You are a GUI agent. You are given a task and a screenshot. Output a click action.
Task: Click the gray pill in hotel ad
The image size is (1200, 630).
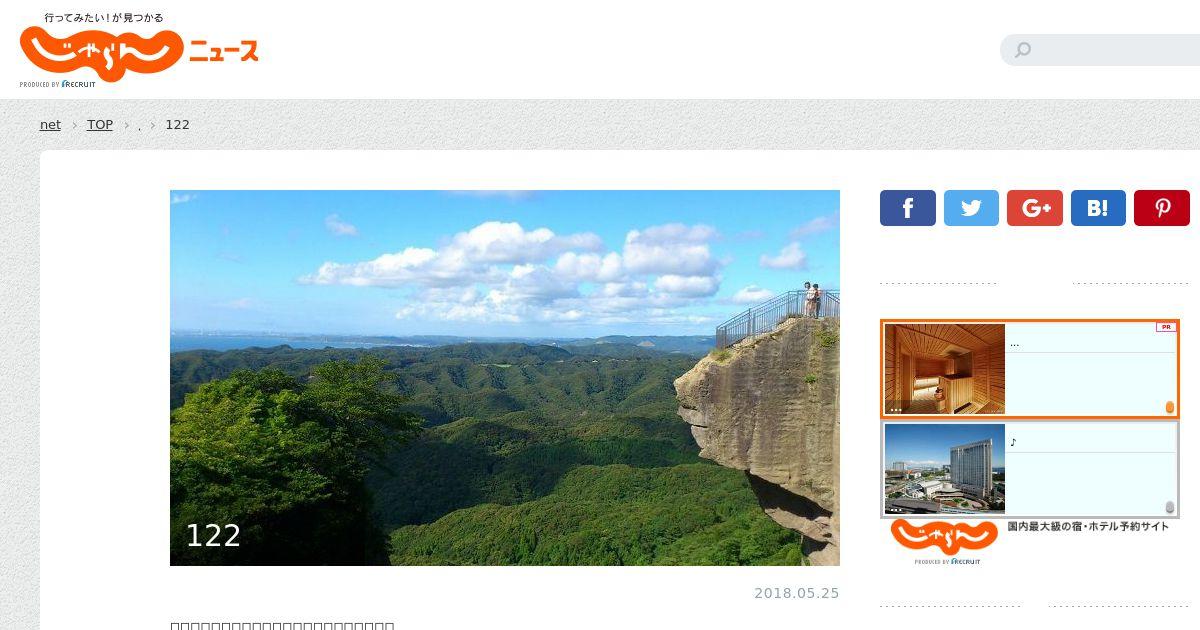tap(1170, 507)
